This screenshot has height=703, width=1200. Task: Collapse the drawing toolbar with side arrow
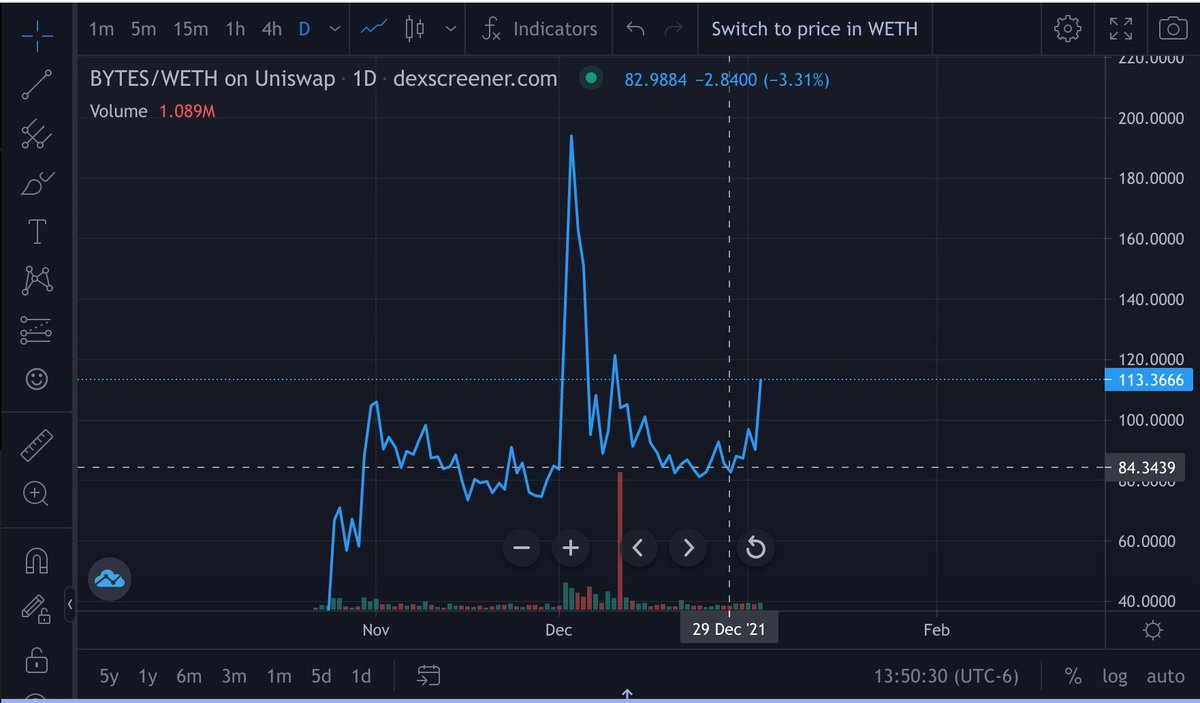click(70, 605)
